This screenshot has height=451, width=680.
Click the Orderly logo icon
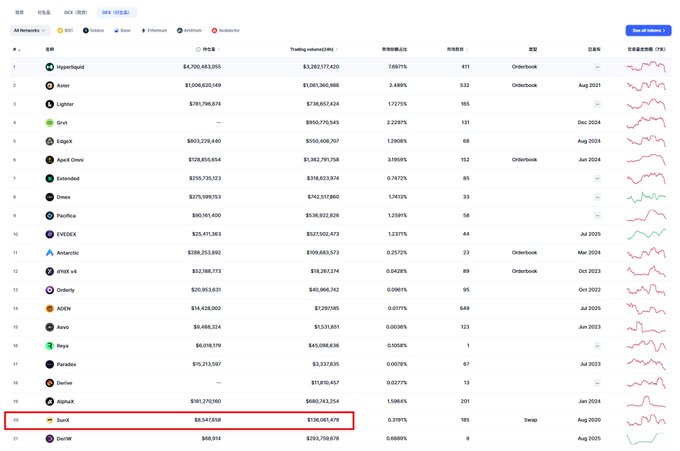[x=49, y=290]
